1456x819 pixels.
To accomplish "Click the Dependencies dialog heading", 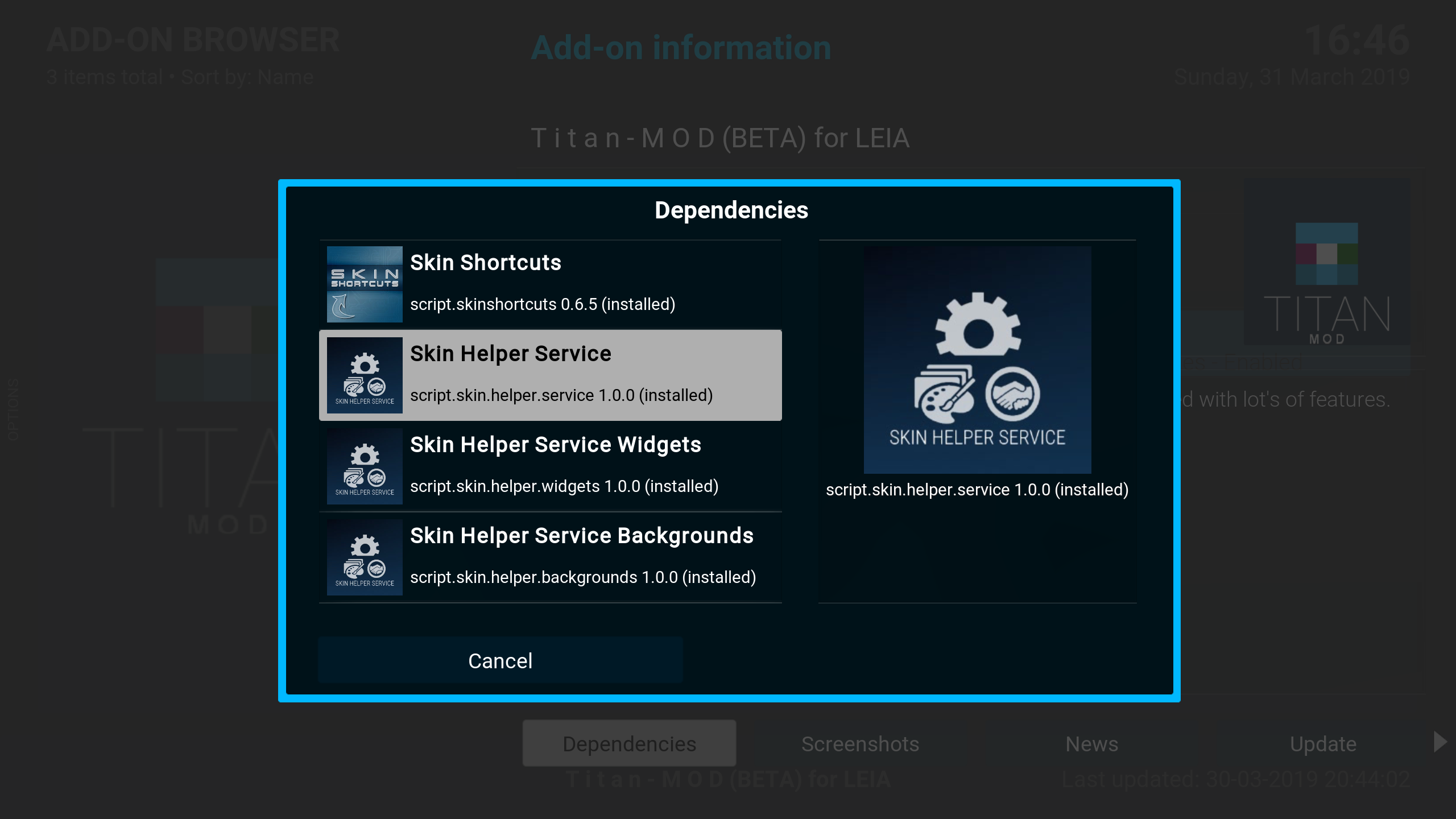I will tap(731, 210).
